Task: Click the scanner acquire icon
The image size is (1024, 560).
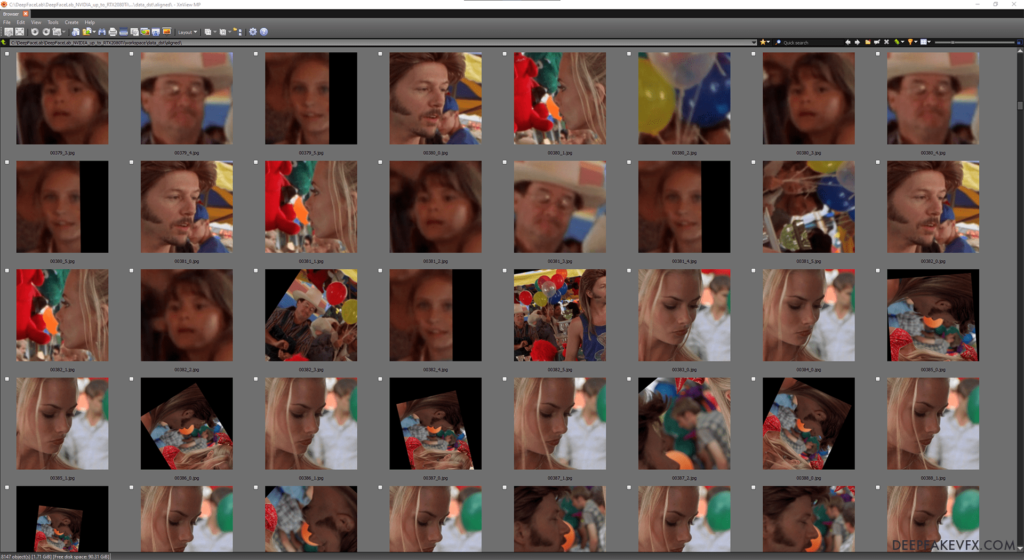Action: [x=123, y=32]
